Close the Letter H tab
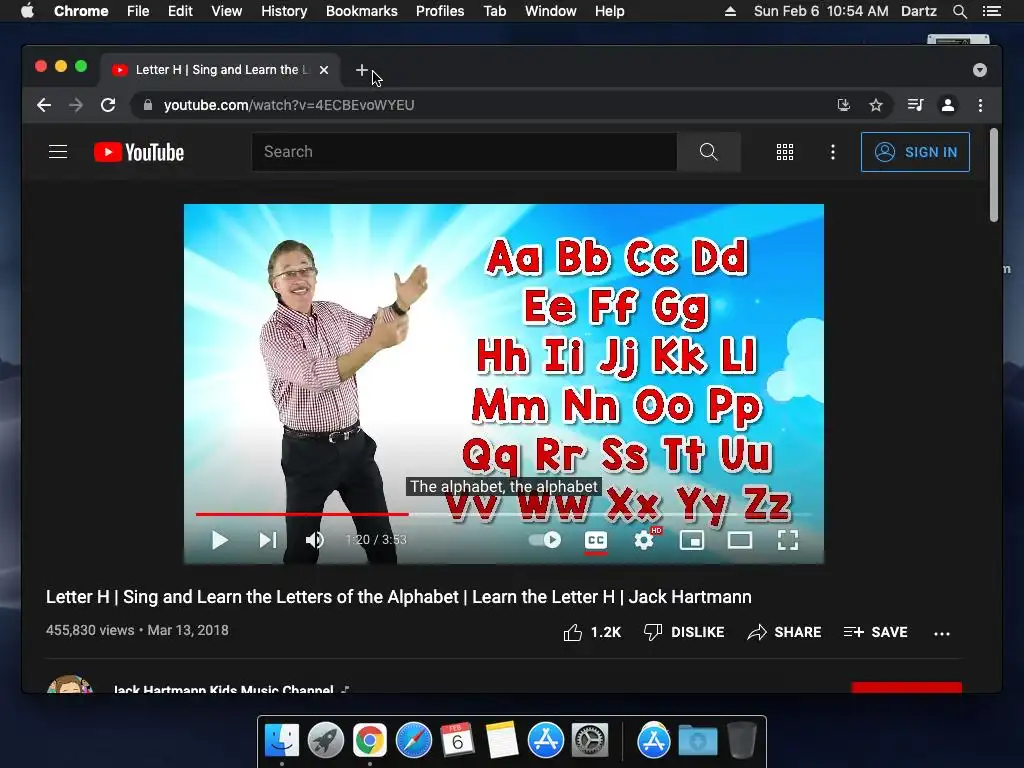The width and height of the screenshot is (1024, 768). pyautogui.click(x=324, y=70)
